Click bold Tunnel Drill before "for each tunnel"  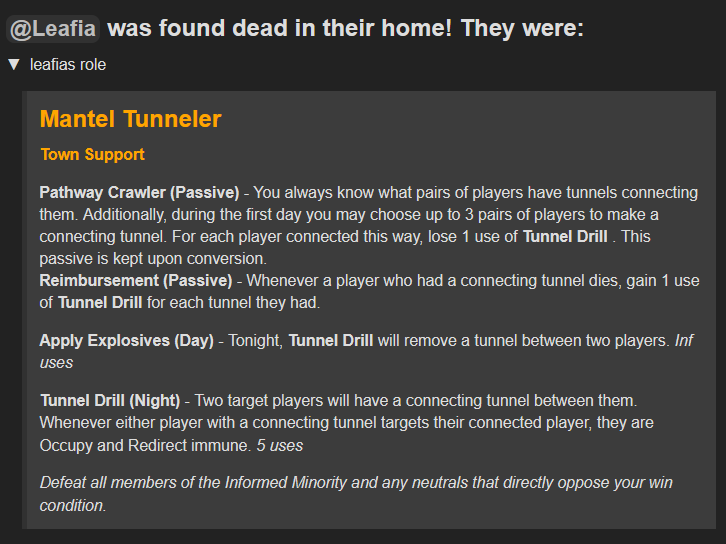(x=100, y=303)
